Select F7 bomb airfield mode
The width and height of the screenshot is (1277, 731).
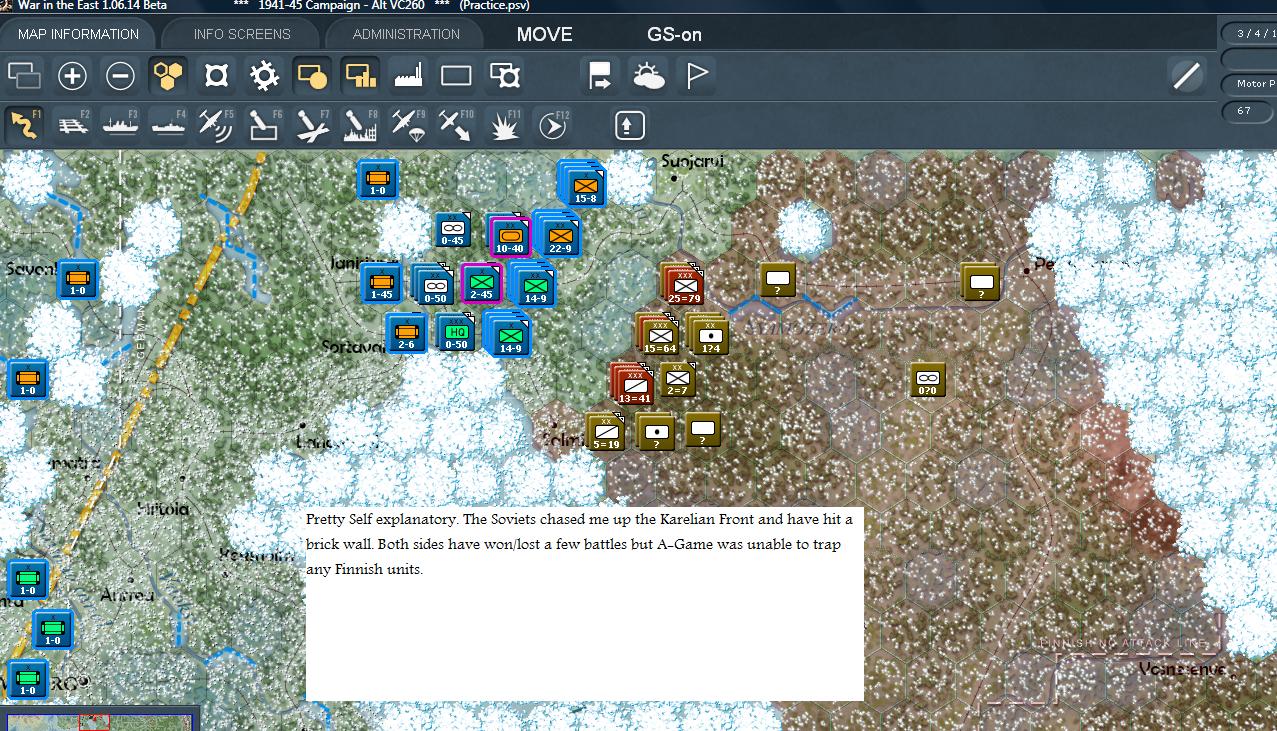(312, 125)
